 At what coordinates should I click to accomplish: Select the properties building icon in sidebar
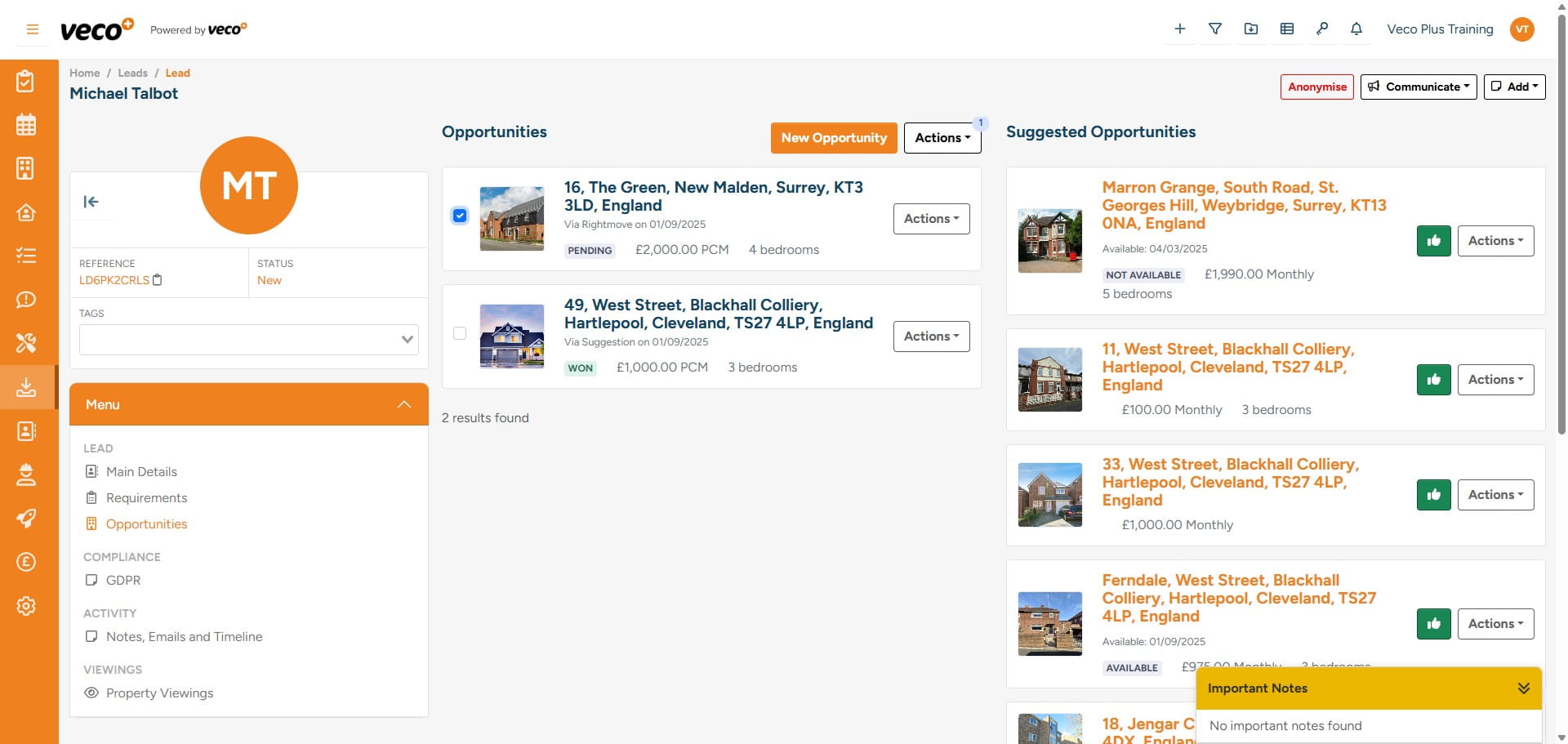[27, 168]
